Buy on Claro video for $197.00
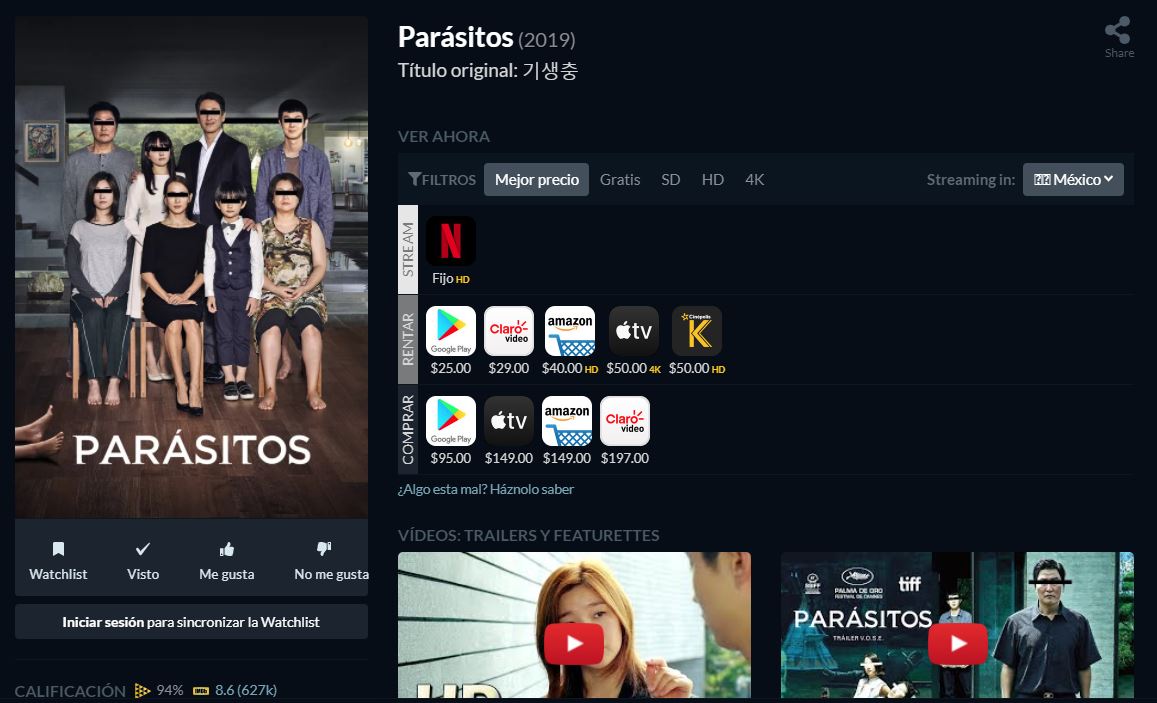 (x=625, y=420)
